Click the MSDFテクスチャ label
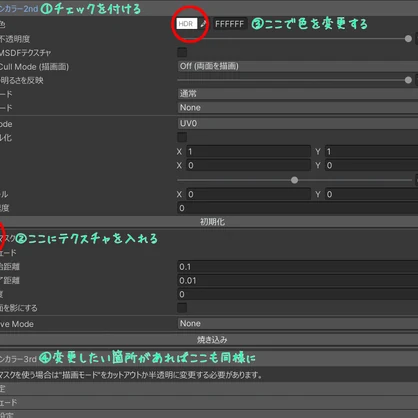 click(x=25, y=53)
